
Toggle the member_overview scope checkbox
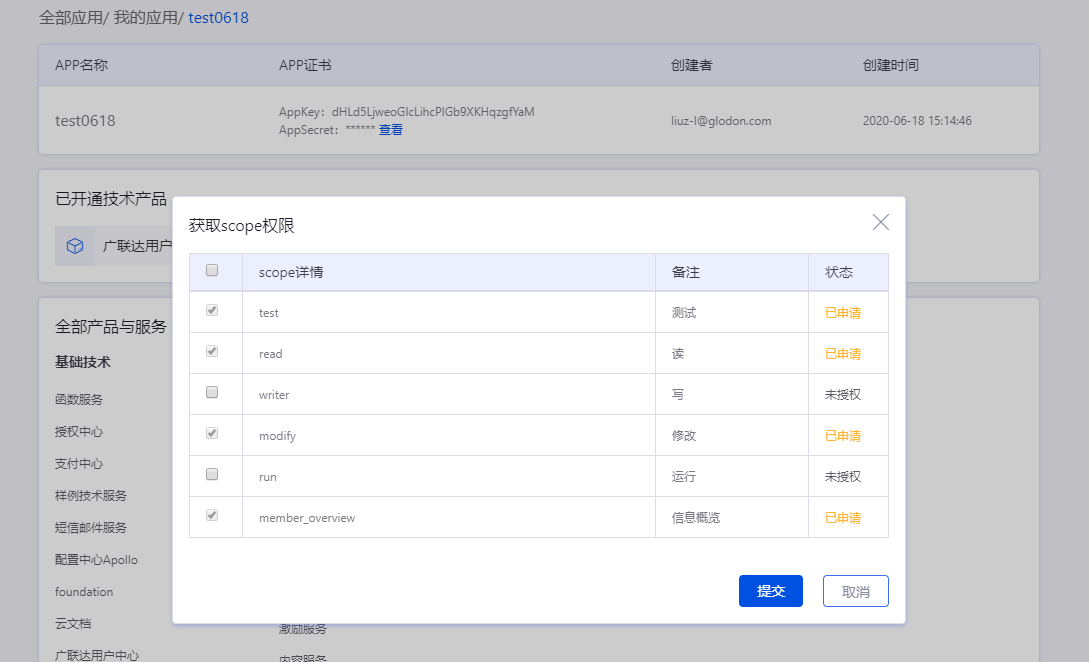(212, 516)
